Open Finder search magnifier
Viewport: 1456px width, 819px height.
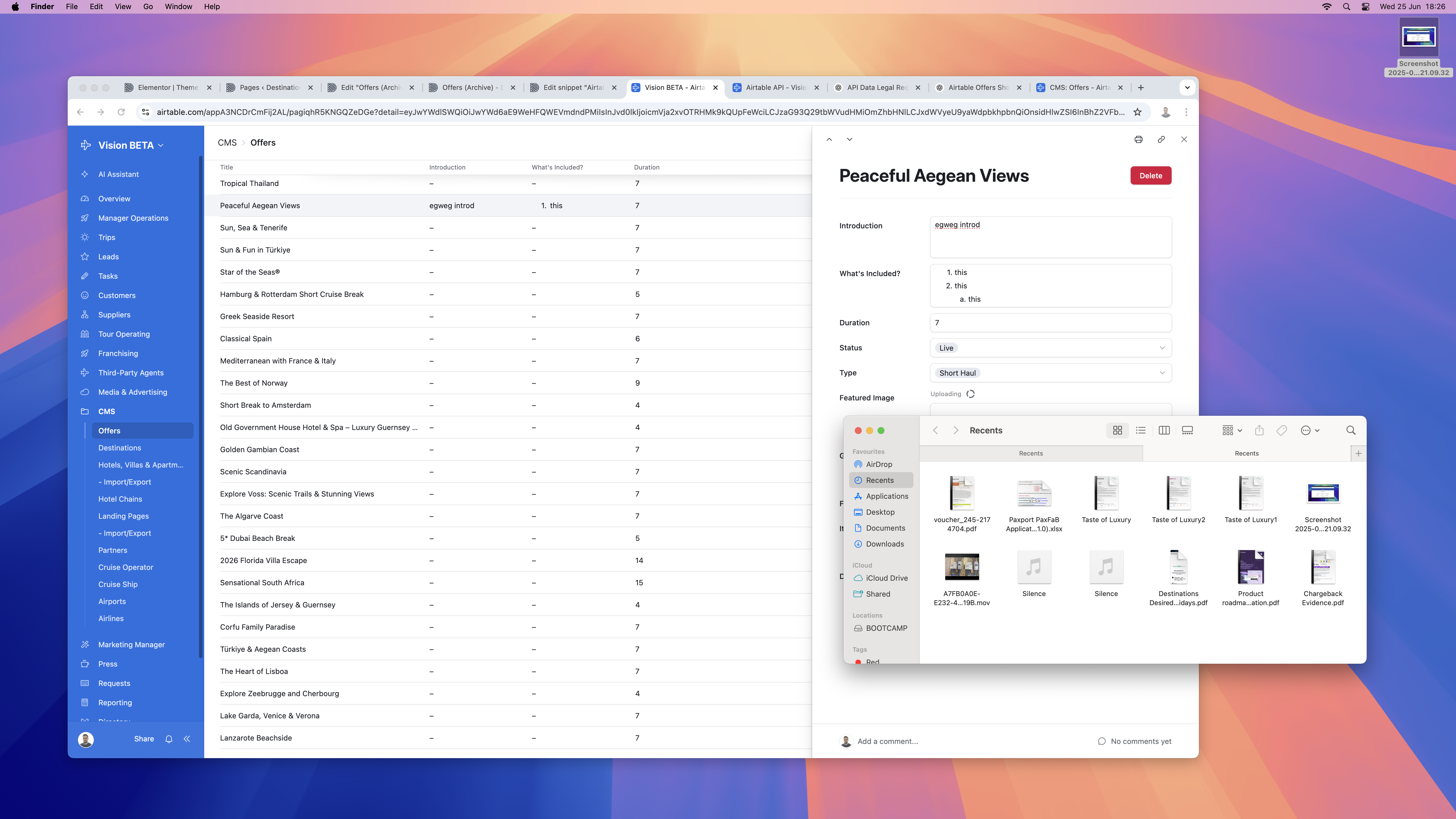(x=1351, y=431)
